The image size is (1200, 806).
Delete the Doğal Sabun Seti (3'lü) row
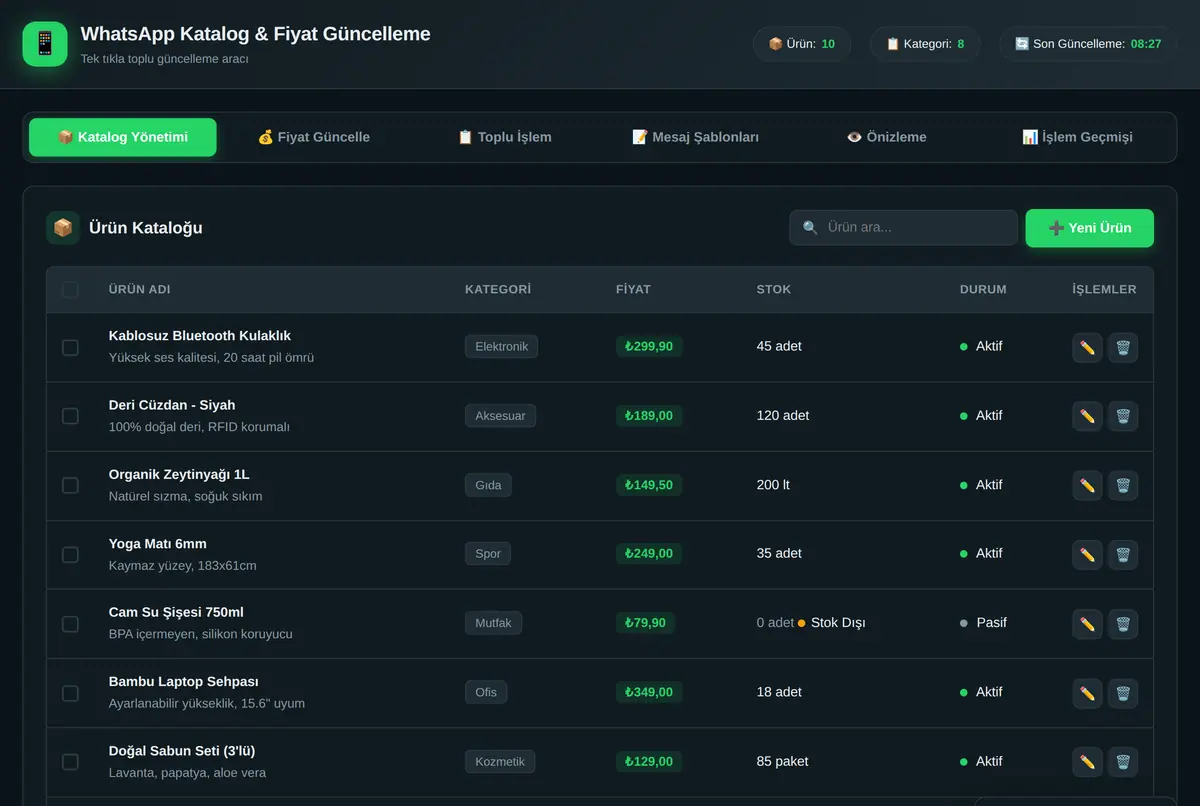point(1123,762)
